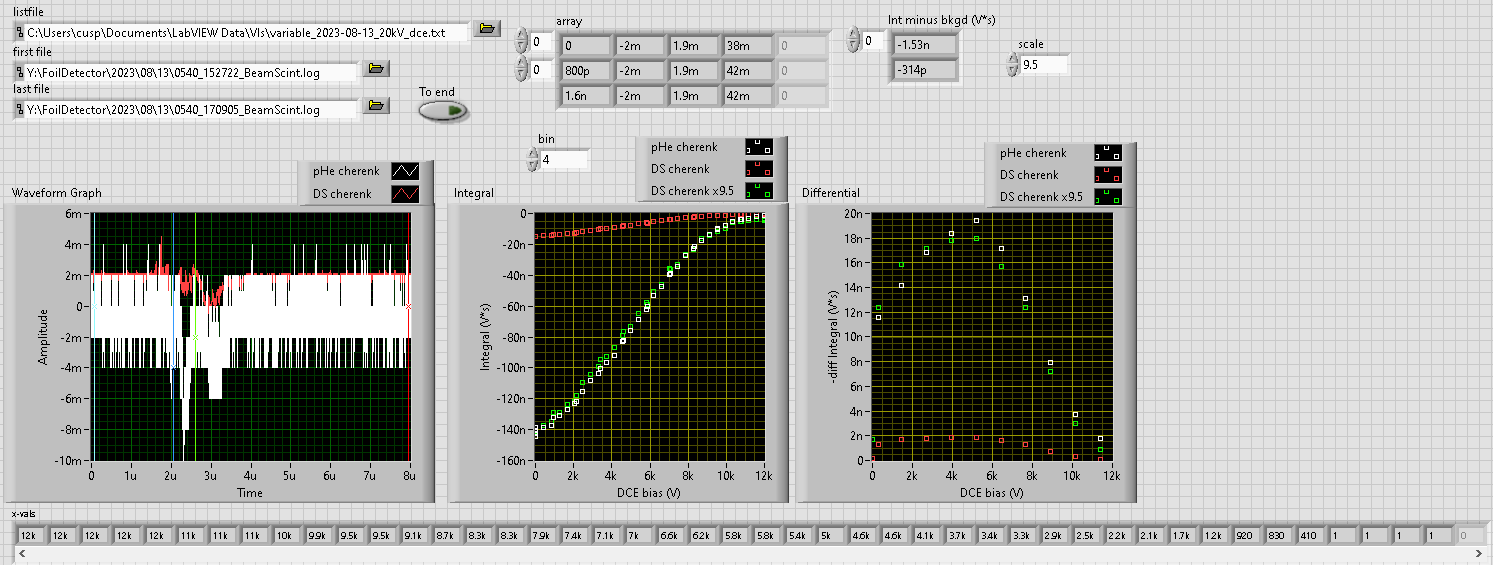Click the 920 cell in x-vals array
This screenshot has width=1493, height=565.
pos(1247,536)
